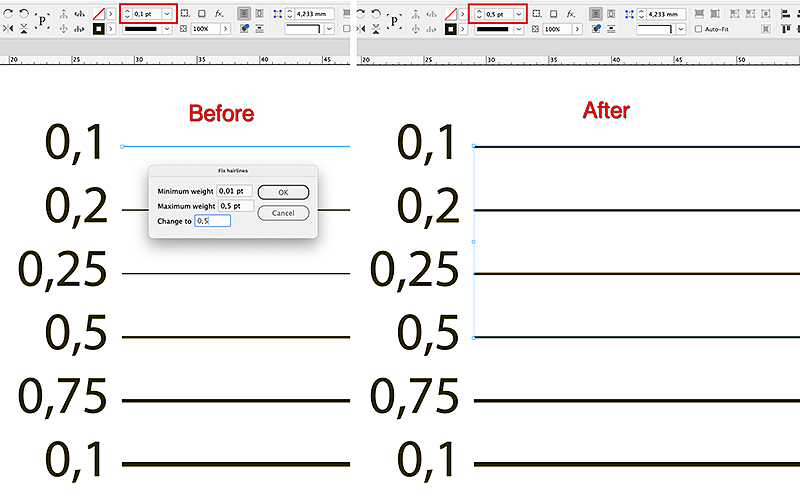Click the black stroke swatch in the left toolbar

tap(100, 30)
